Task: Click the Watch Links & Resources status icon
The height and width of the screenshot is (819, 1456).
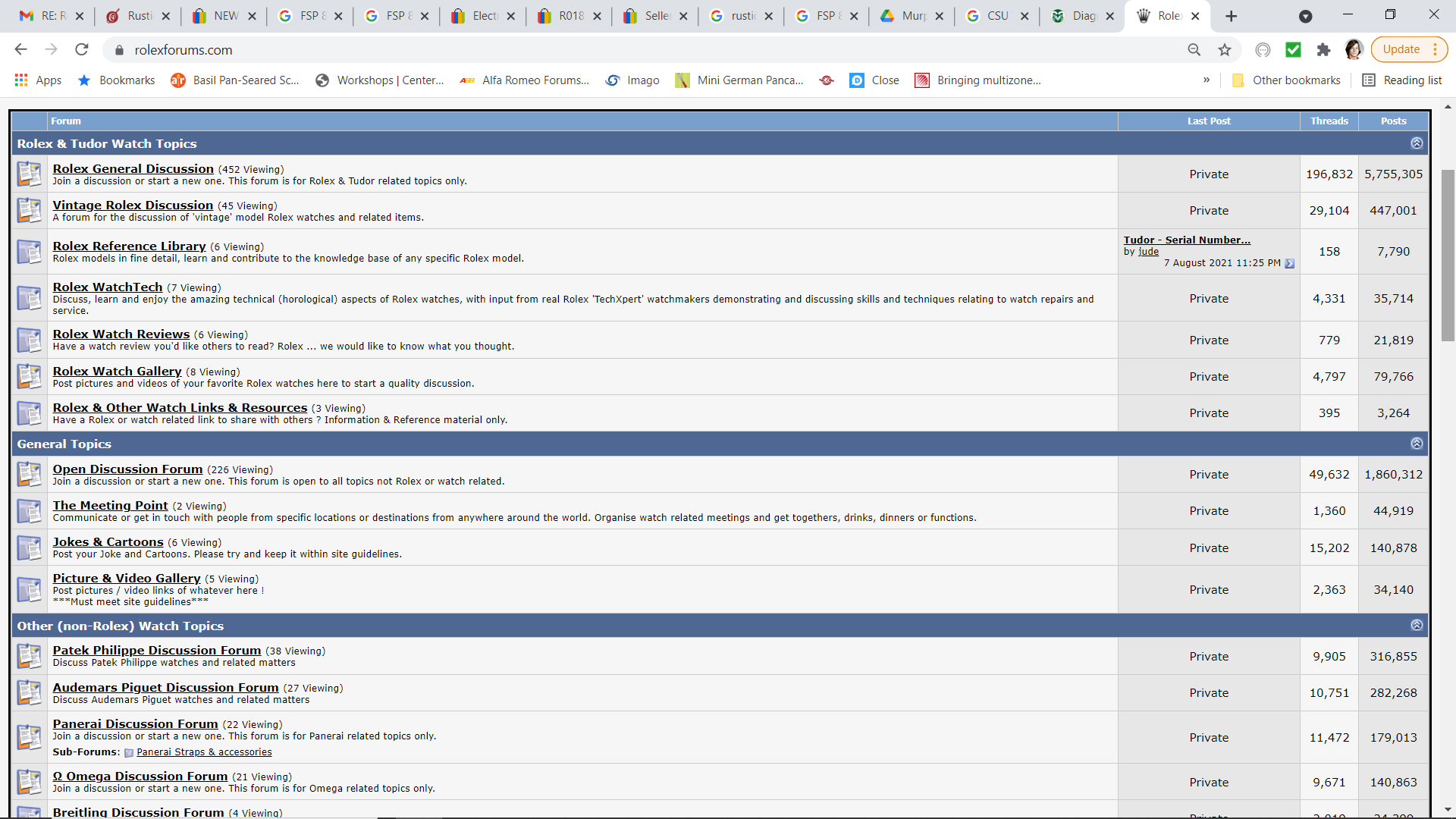Action: (30, 413)
